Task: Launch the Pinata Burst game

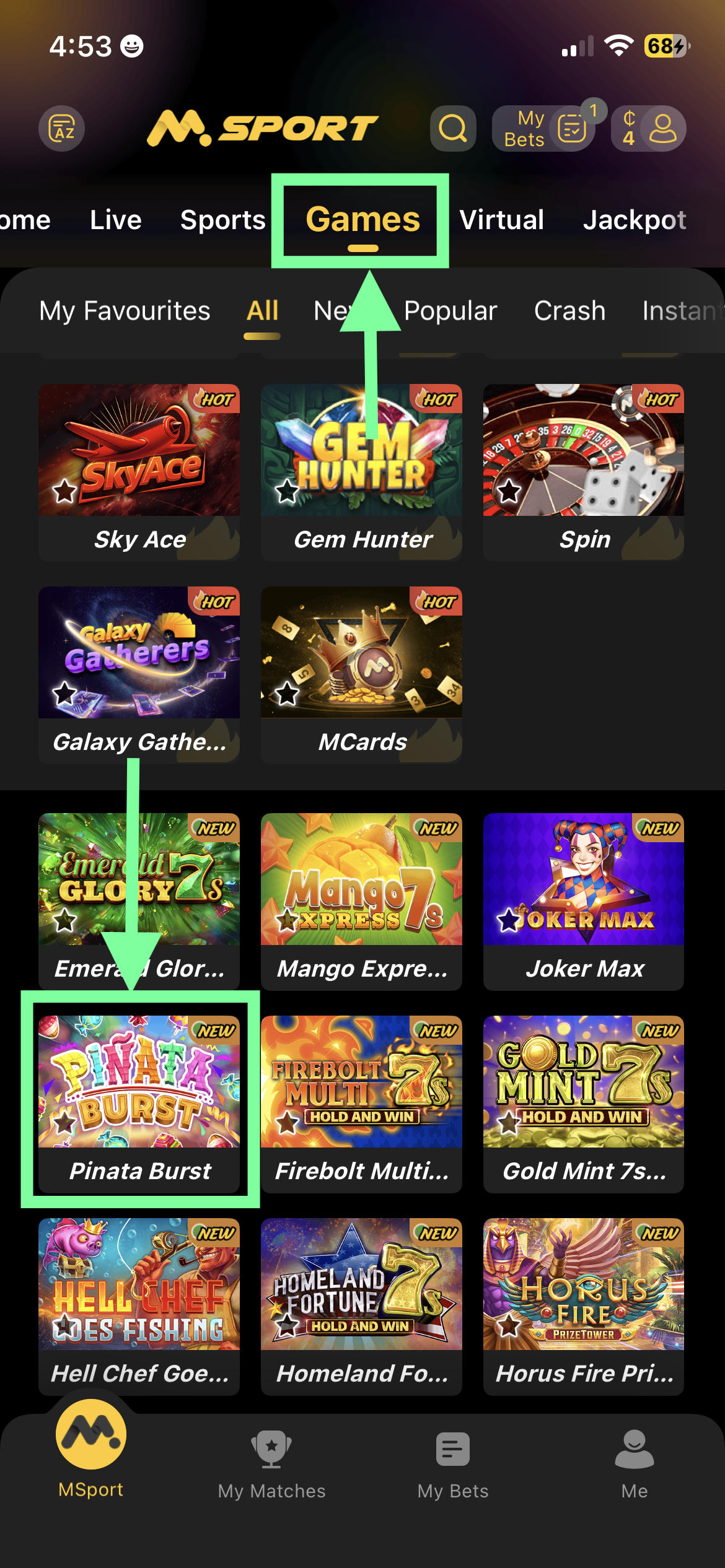Action: pyautogui.click(x=139, y=1104)
